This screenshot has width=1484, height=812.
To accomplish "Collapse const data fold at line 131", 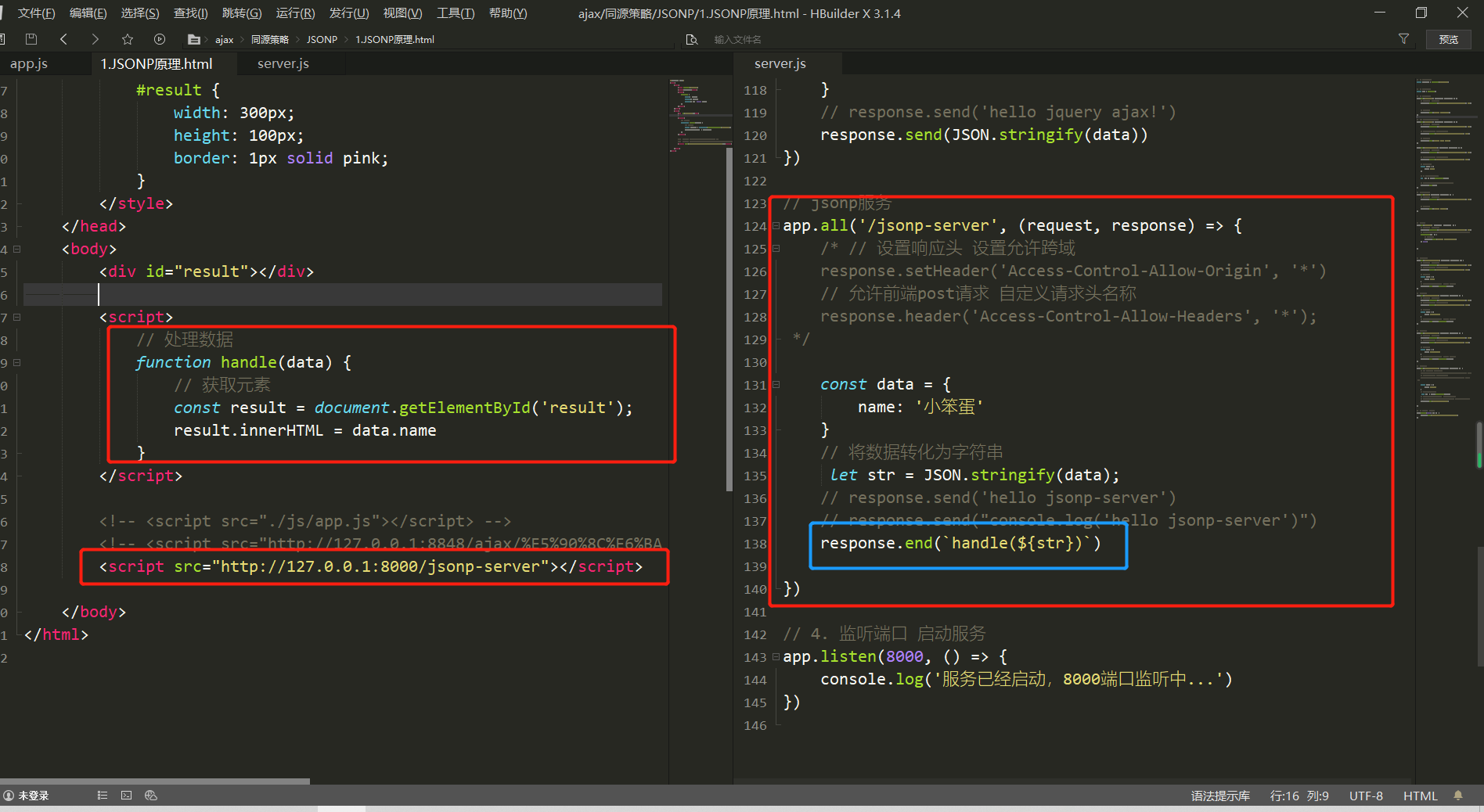I will 776,384.
